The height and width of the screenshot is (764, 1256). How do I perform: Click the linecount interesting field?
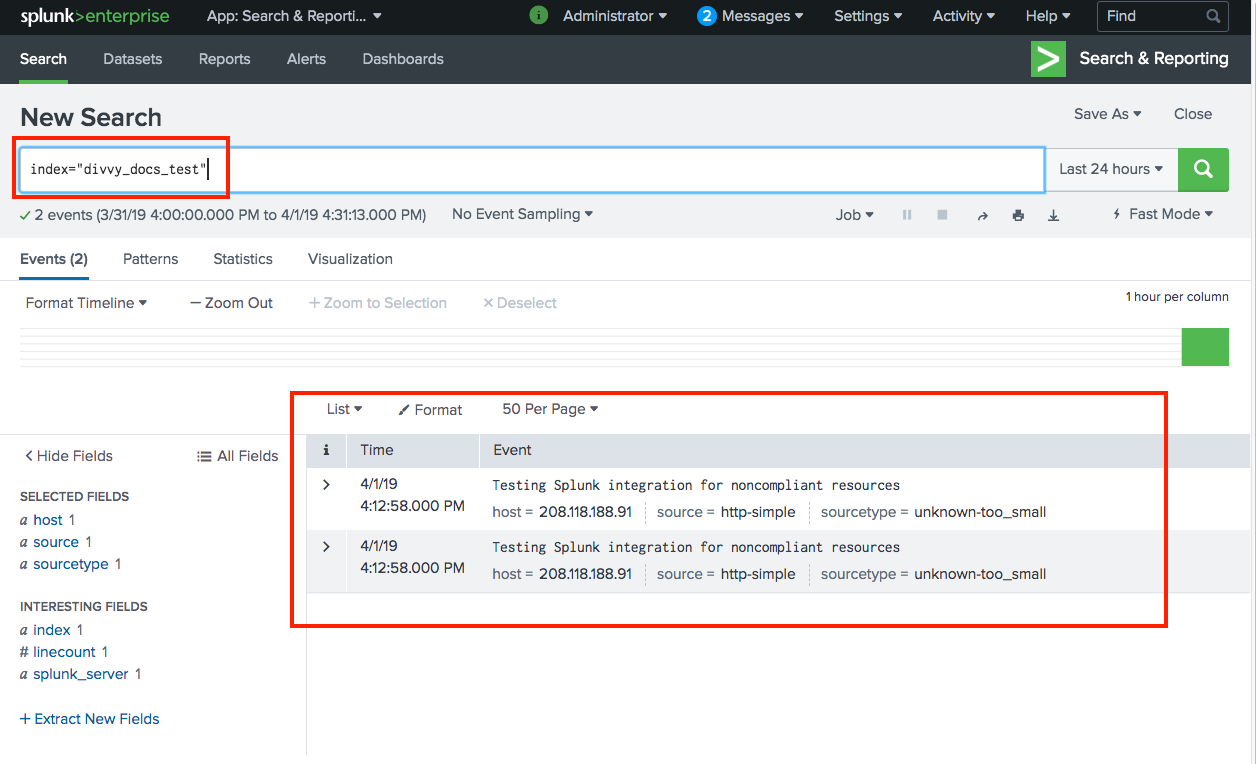pyautogui.click(x=64, y=652)
